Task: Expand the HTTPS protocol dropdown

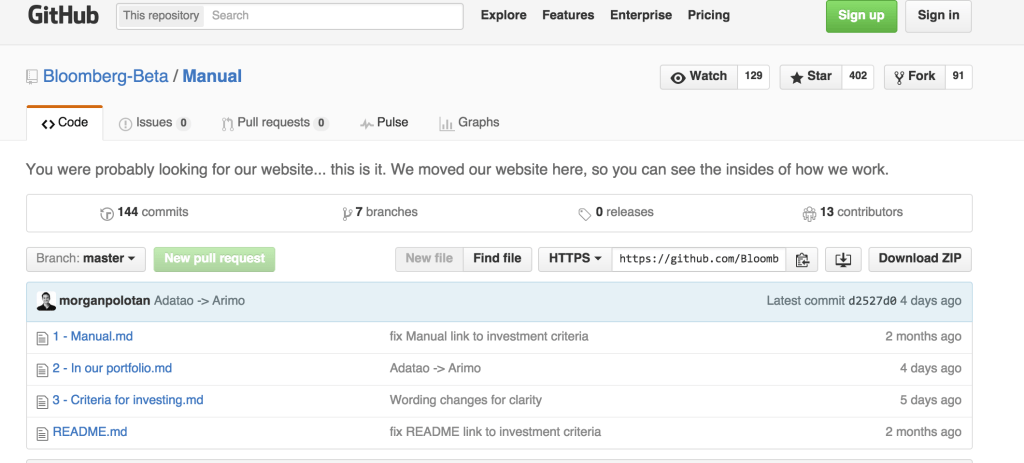Action: point(574,259)
